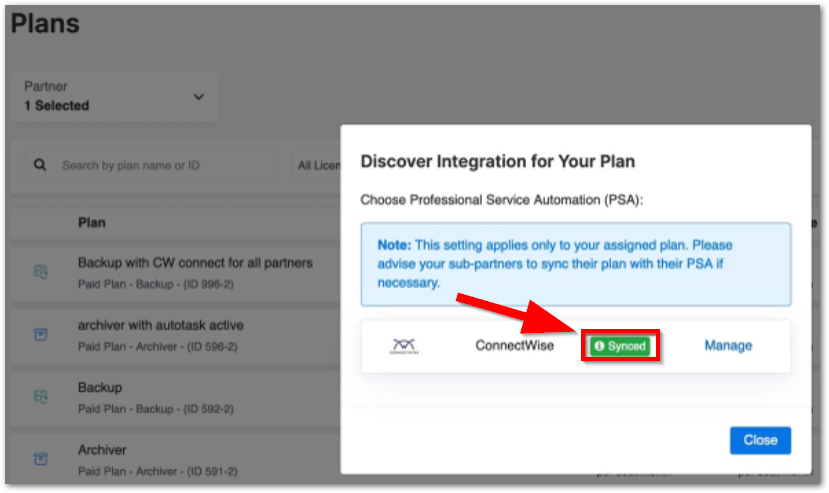Viewport: 829px width, 493px height.
Task: Click the magnifying glass search icon
Action: 40,165
